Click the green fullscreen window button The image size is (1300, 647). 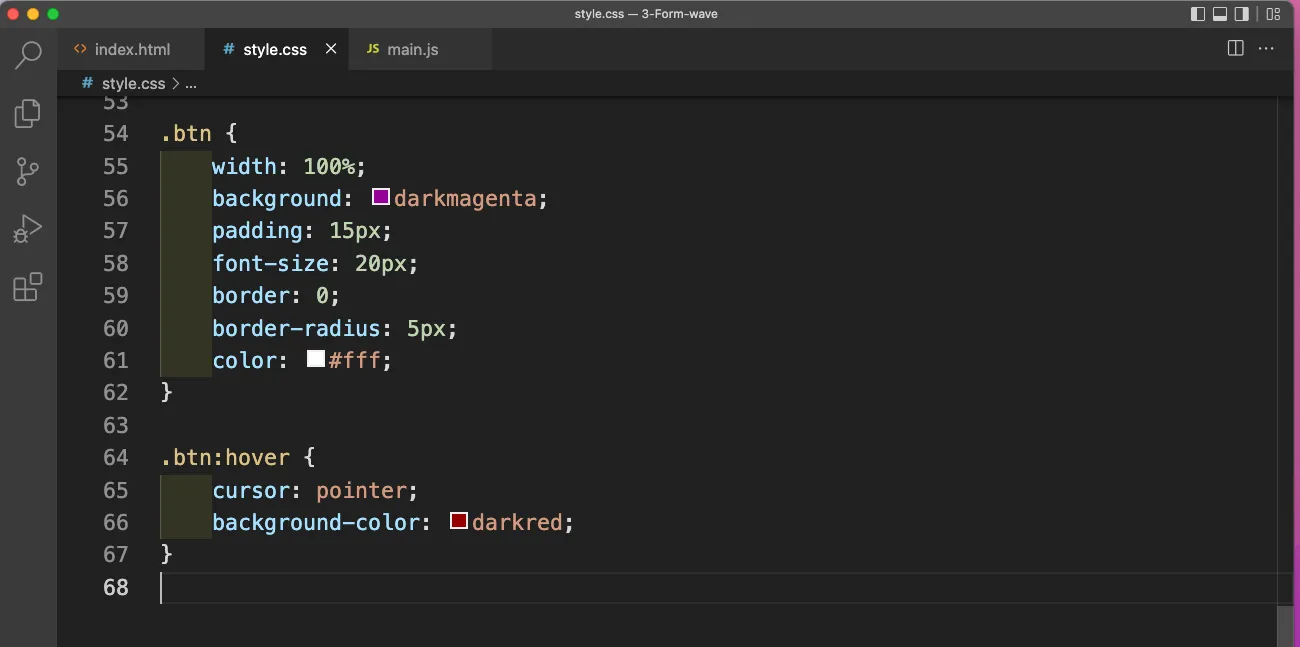point(53,14)
